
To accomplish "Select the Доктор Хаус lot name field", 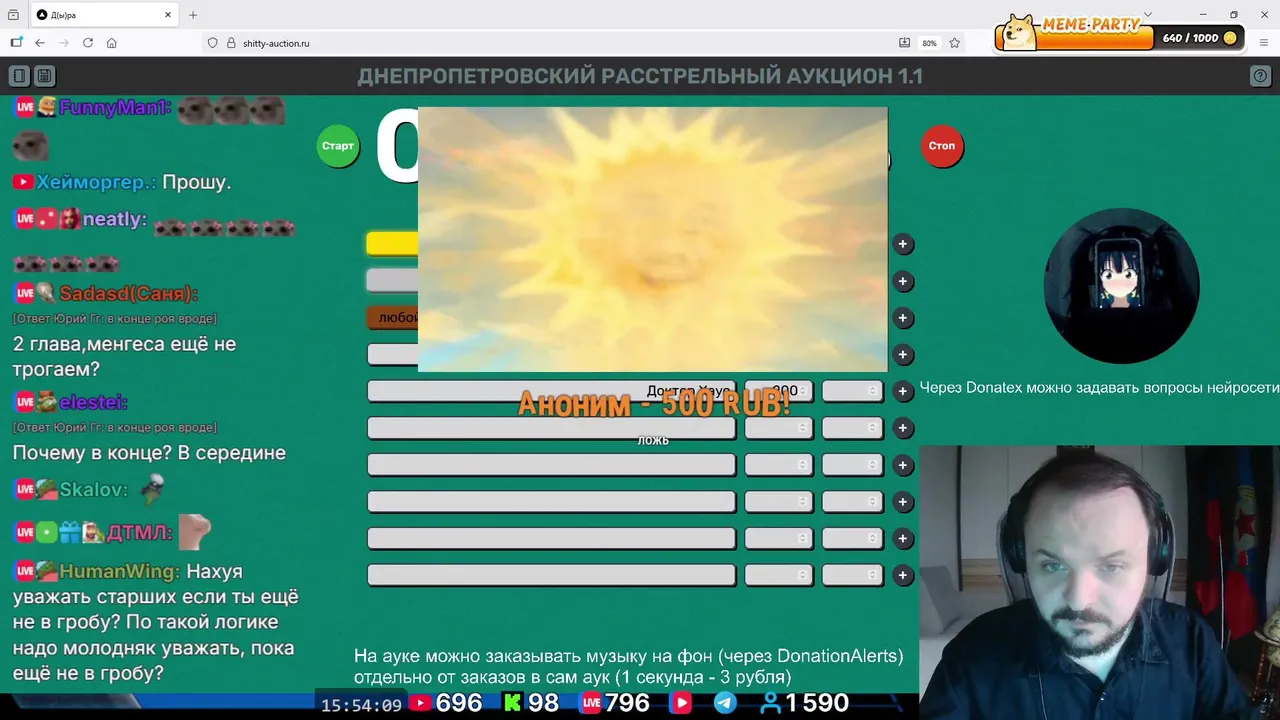I will (x=551, y=391).
